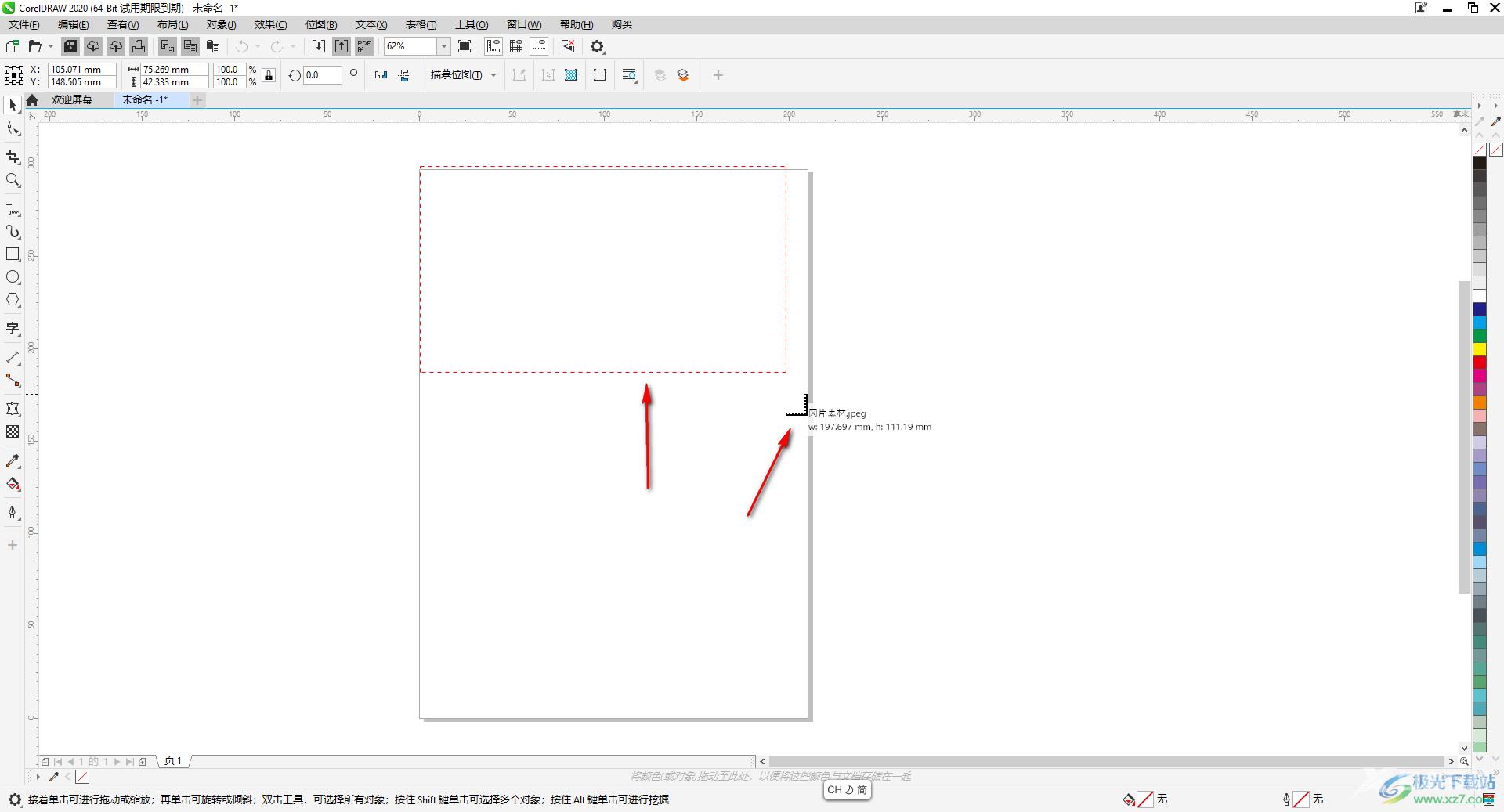This screenshot has height=812, width=1504.
Task: Select the Interactive Fill tool
Action: click(13, 484)
